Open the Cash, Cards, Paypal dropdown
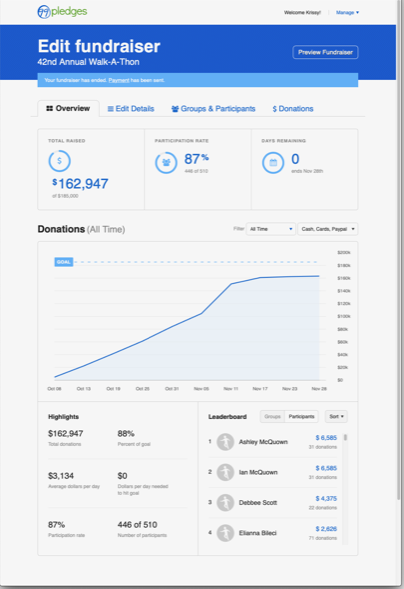404x589 pixels. (x=328, y=229)
